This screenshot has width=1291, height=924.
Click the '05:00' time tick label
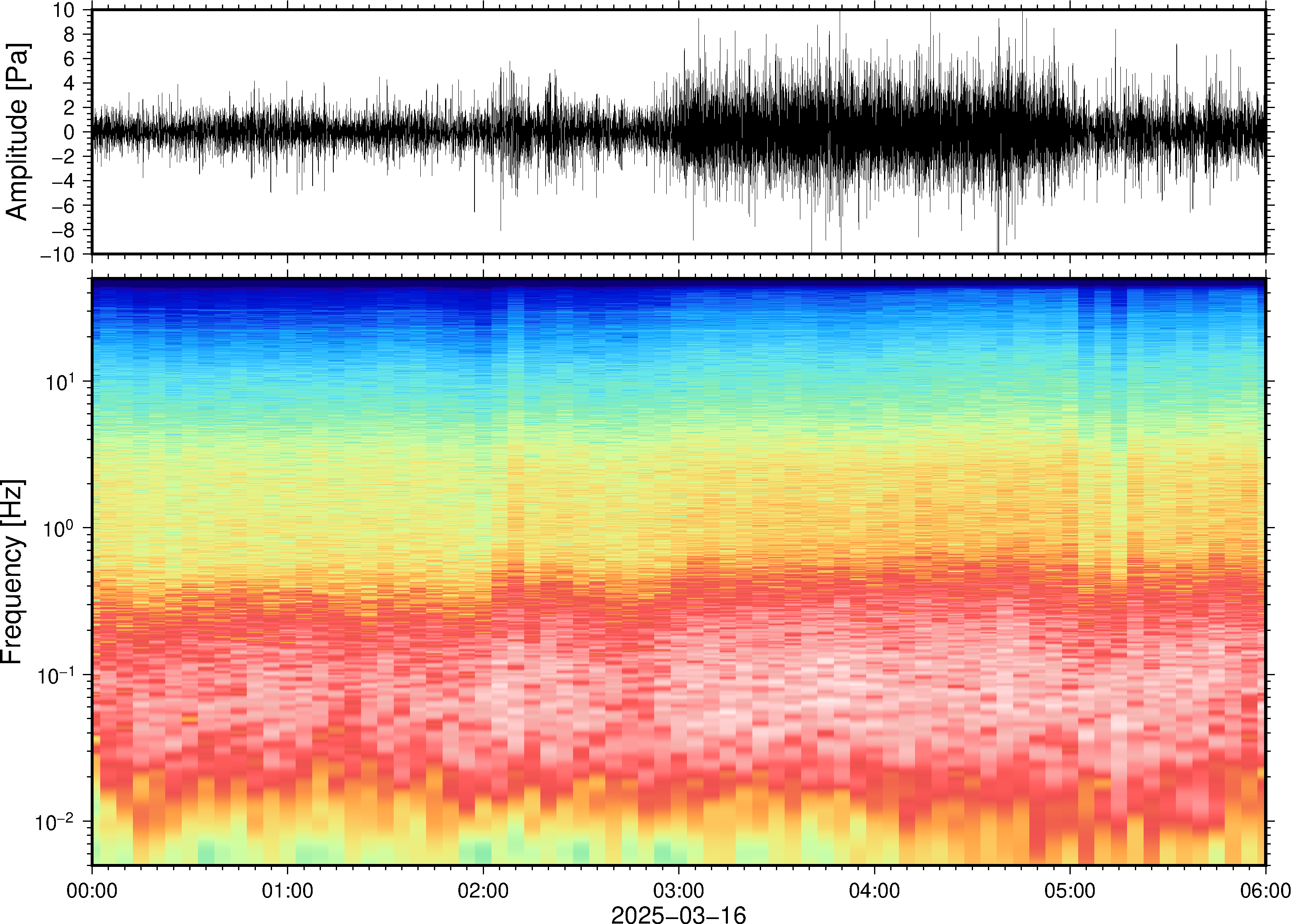pos(1069,890)
